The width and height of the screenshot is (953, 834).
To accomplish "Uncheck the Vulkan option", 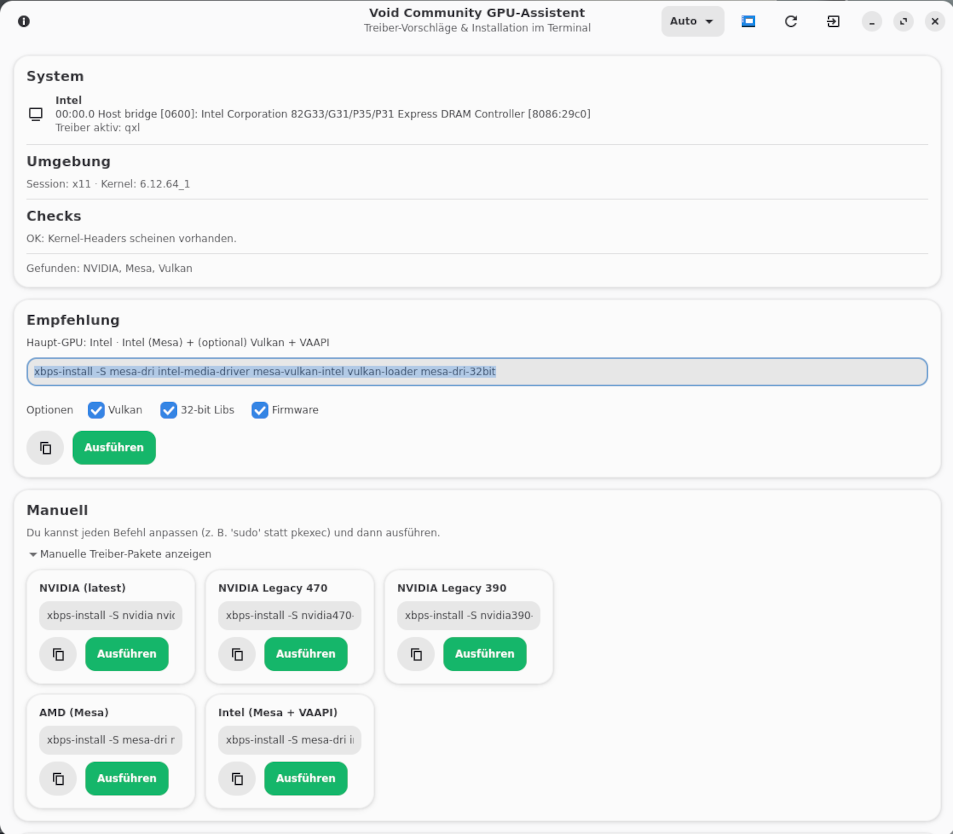I will point(97,410).
